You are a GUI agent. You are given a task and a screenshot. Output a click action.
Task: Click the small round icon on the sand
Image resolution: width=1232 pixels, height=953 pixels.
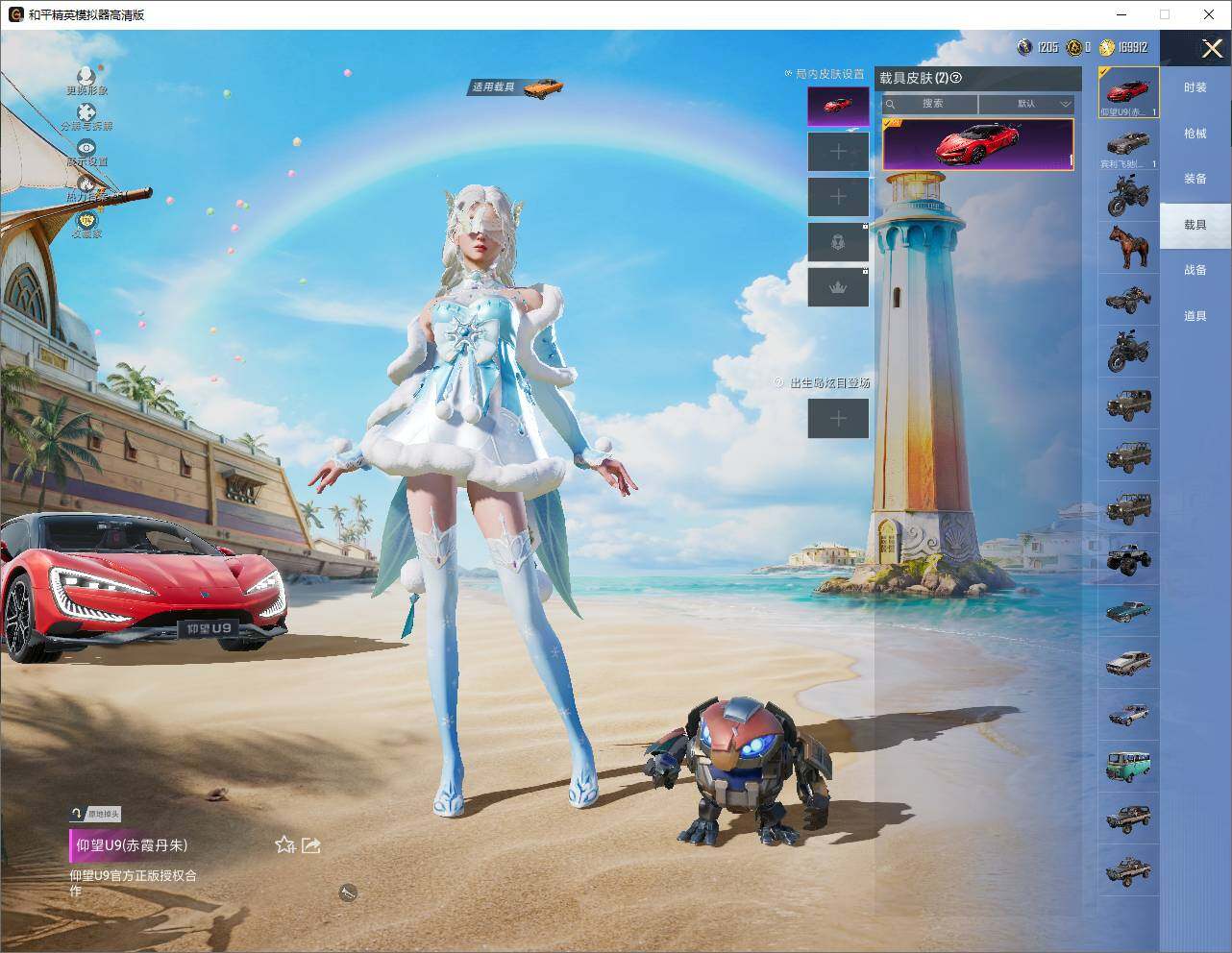(348, 893)
